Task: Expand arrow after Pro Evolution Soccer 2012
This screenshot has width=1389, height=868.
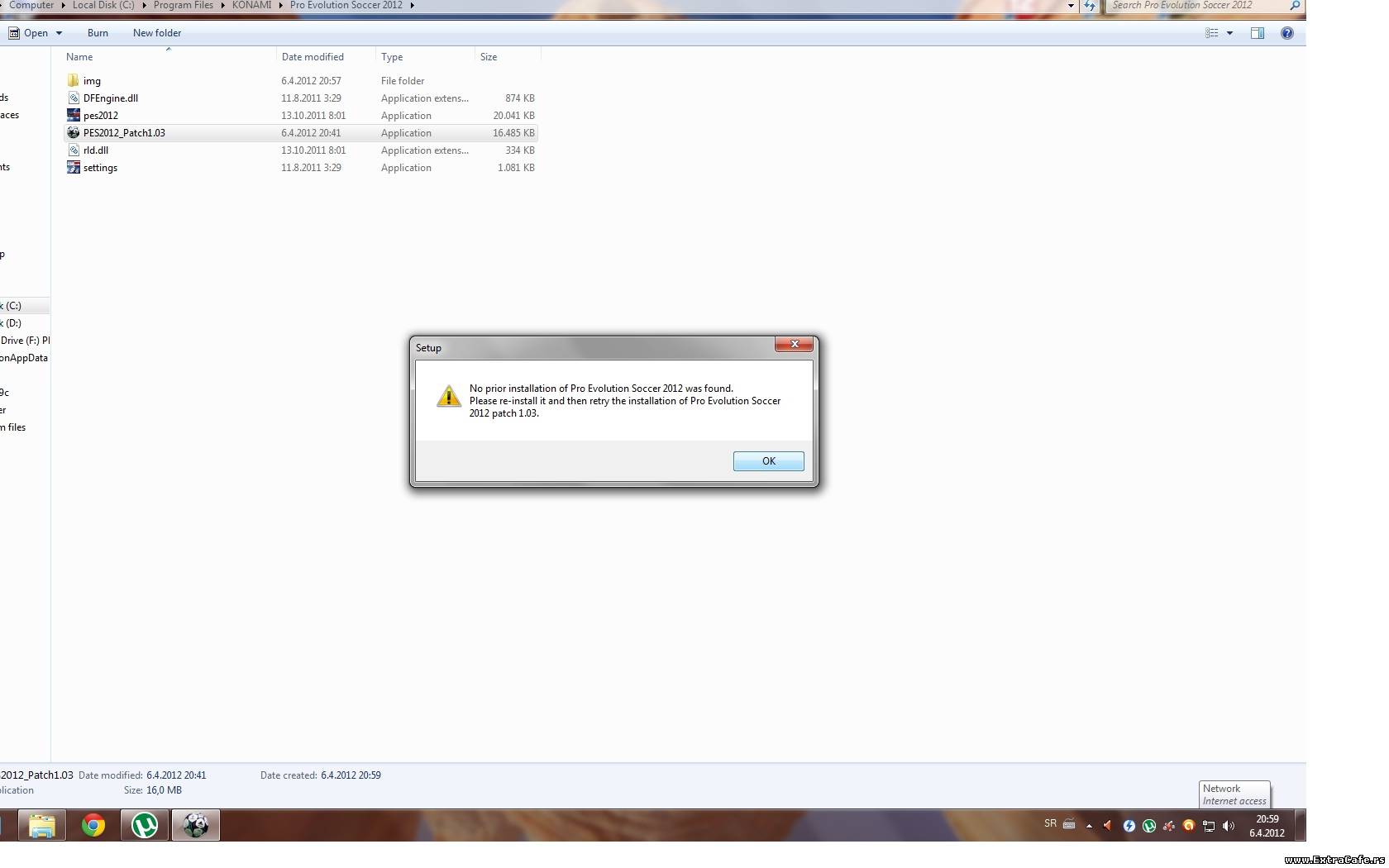Action: tap(412, 5)
